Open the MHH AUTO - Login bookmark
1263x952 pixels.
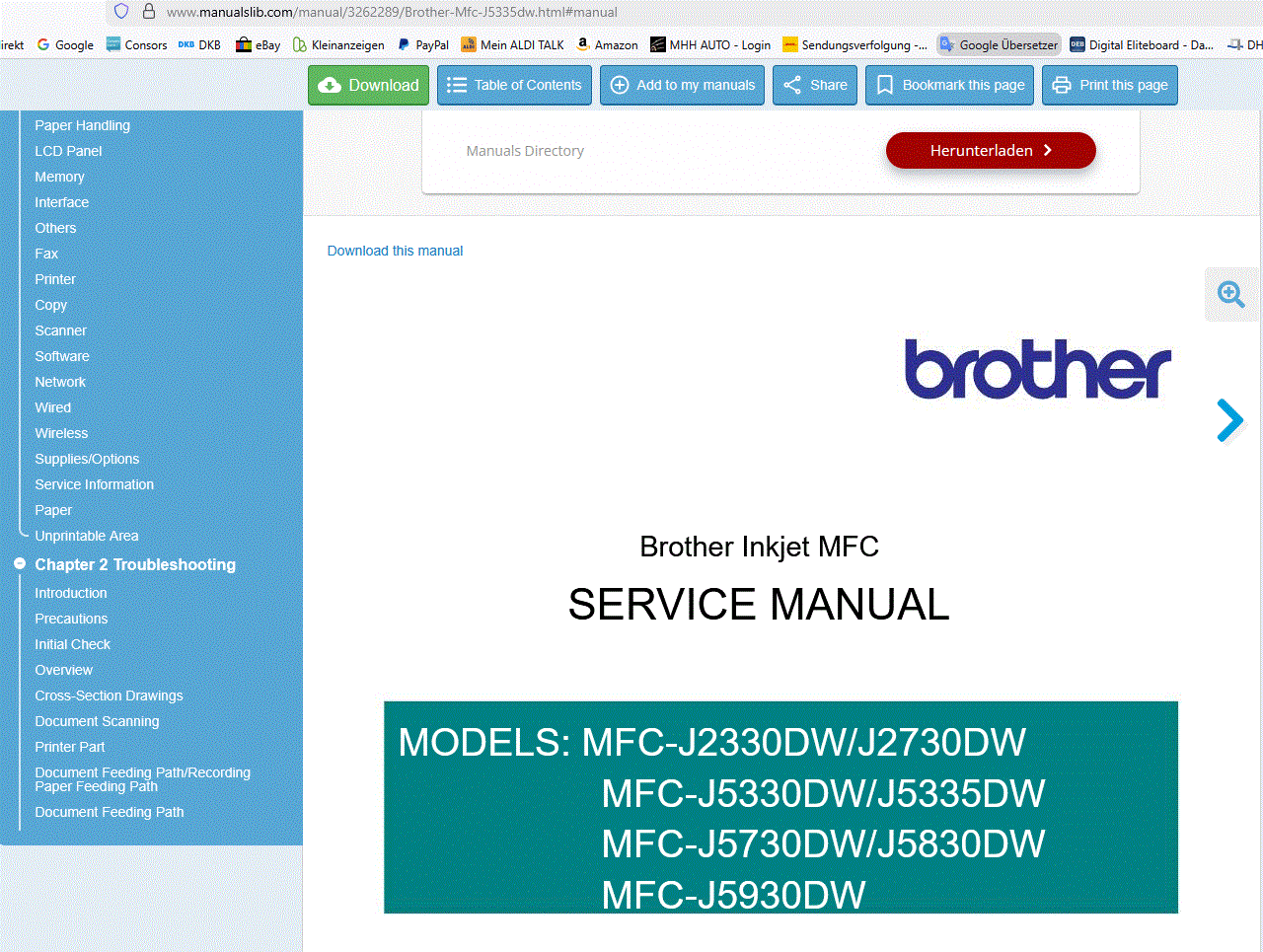[710, 44]
